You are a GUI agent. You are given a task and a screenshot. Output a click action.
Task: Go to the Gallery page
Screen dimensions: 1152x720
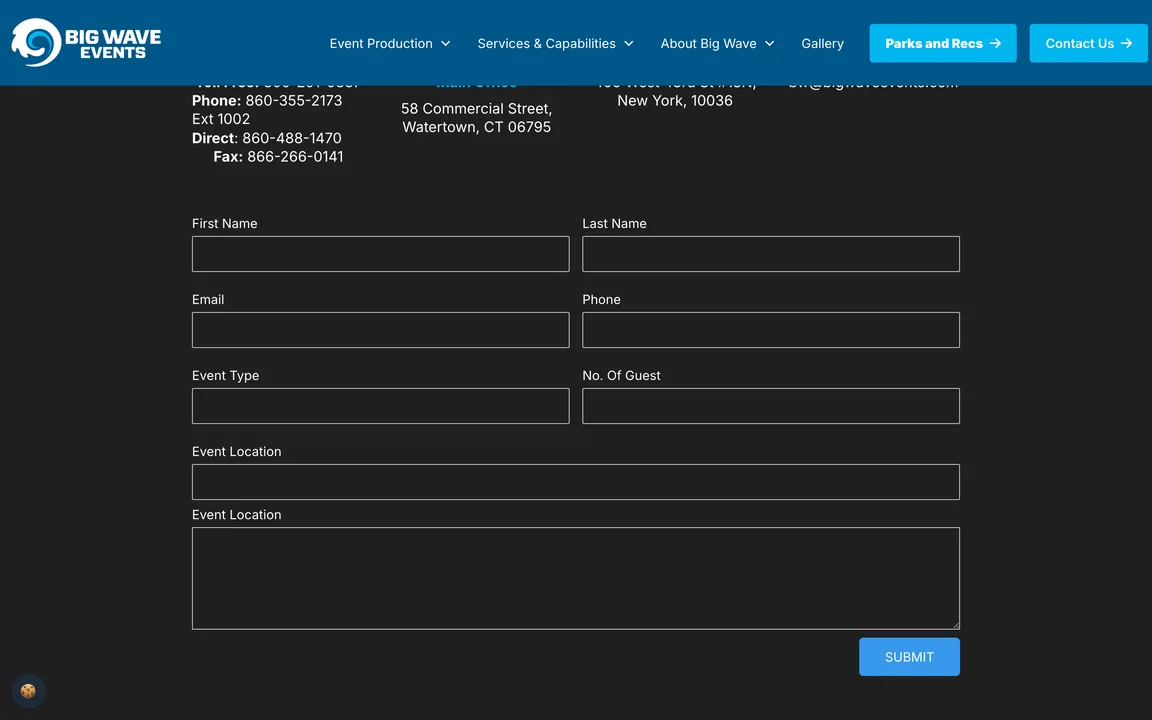coord(822,43)
